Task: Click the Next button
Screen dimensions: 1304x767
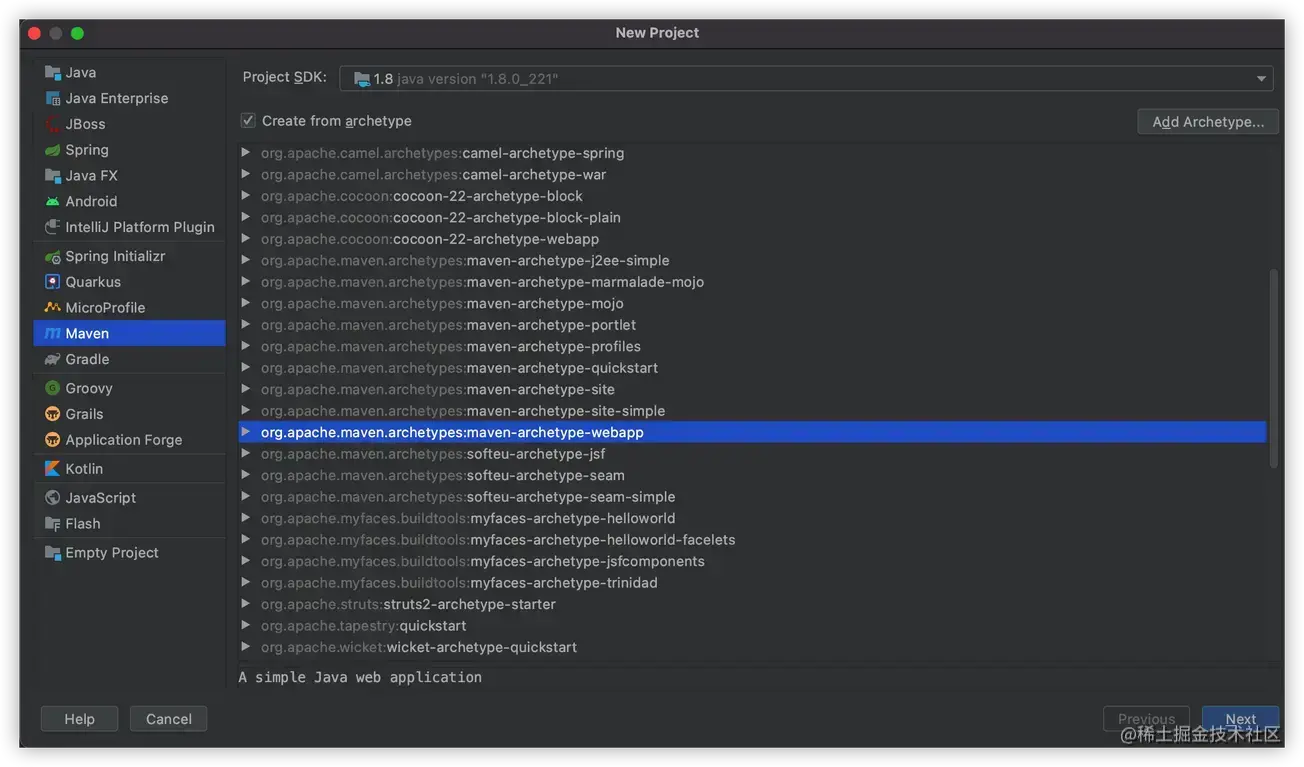Action: [x=1240, y=719]
